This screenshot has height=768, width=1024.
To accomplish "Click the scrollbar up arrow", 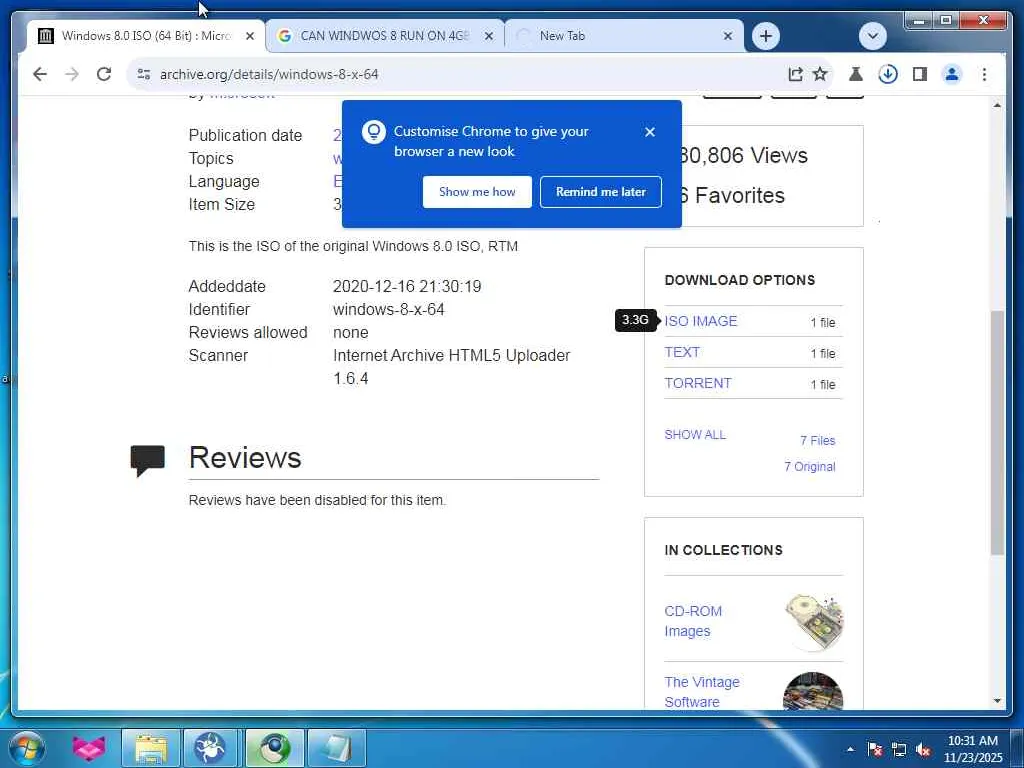I will tap(997, 105).
